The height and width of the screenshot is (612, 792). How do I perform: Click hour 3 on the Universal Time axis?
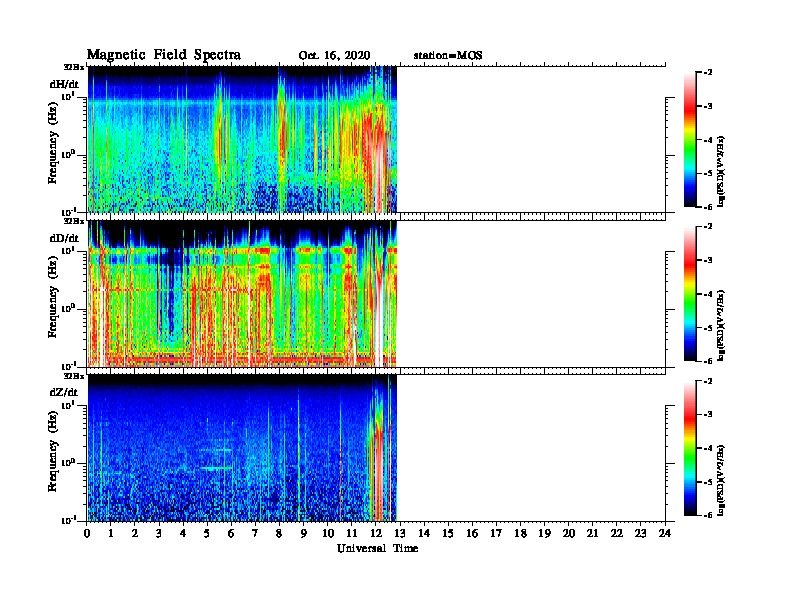[159, 534]
